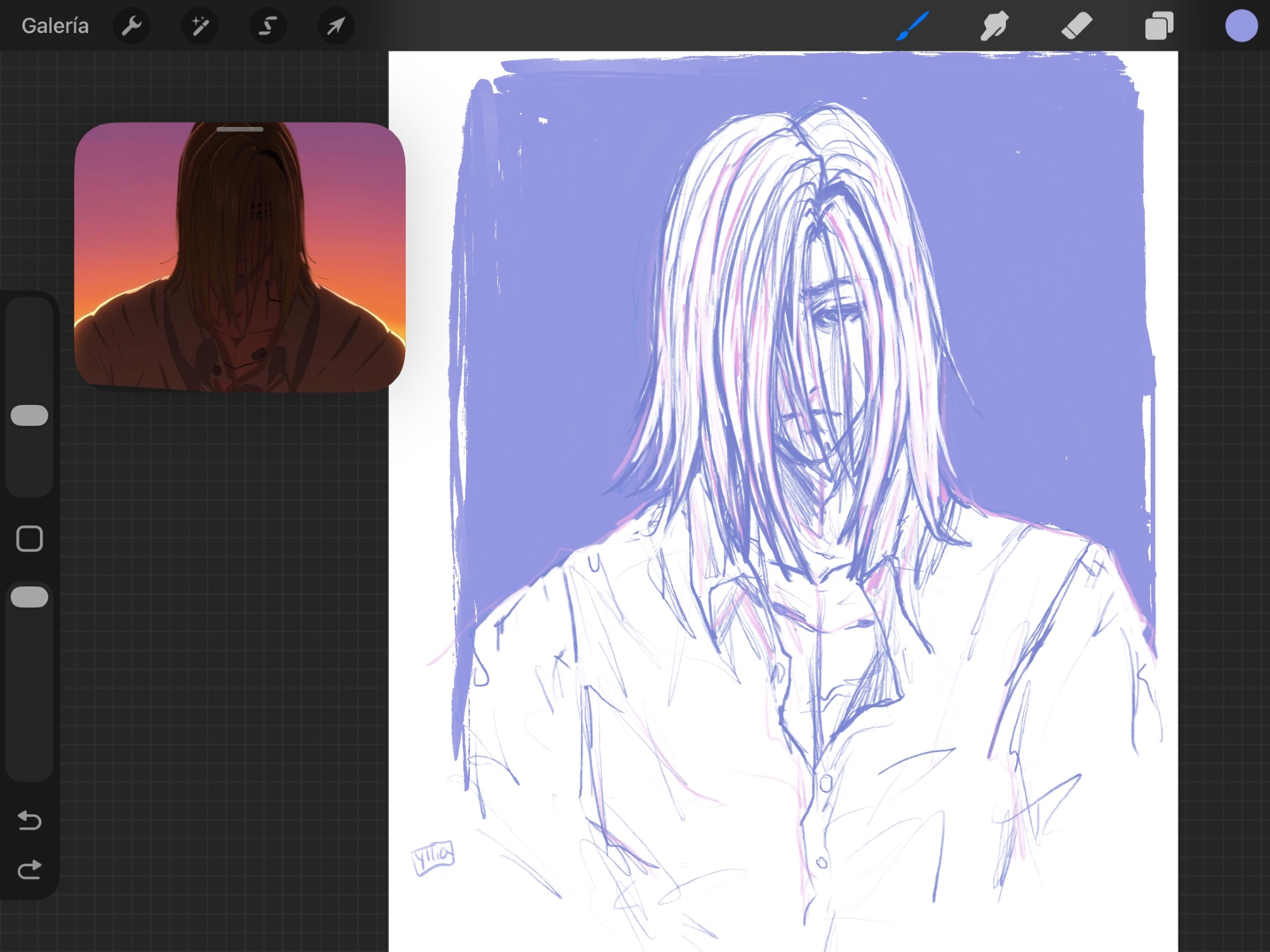Open the Layers panel
This screenshot has width=1270, height=952.
(x=1159, y=26)
